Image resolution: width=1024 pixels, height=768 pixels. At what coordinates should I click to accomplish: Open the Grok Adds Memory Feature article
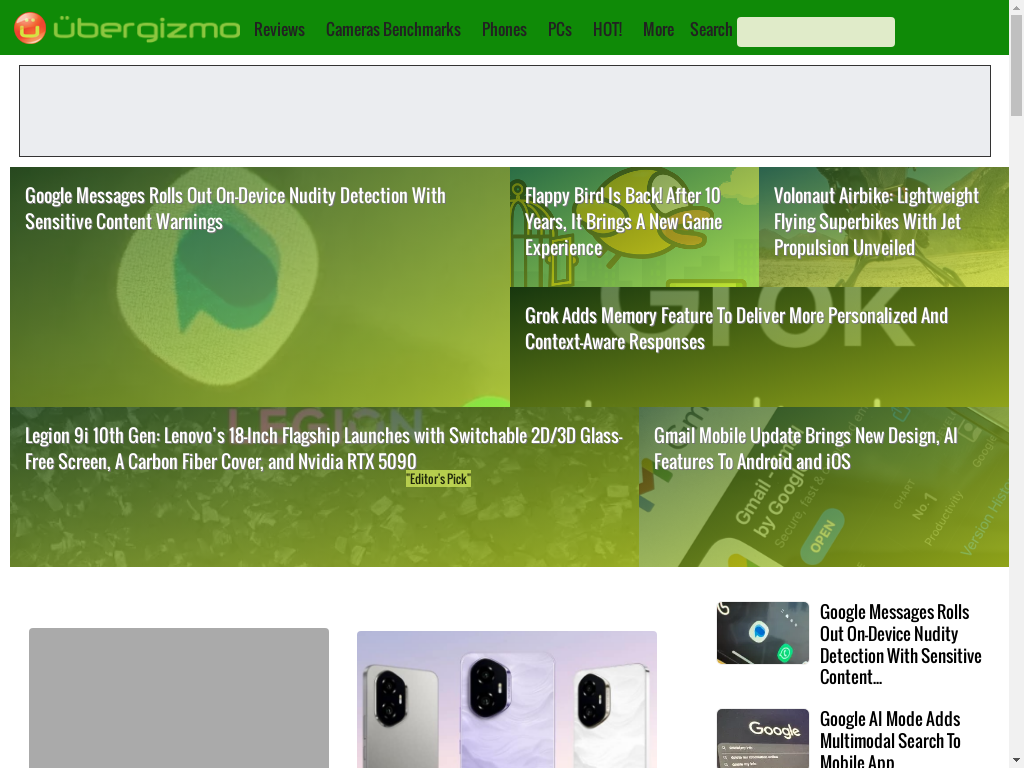pyautogui.click(x=736, y=328)
